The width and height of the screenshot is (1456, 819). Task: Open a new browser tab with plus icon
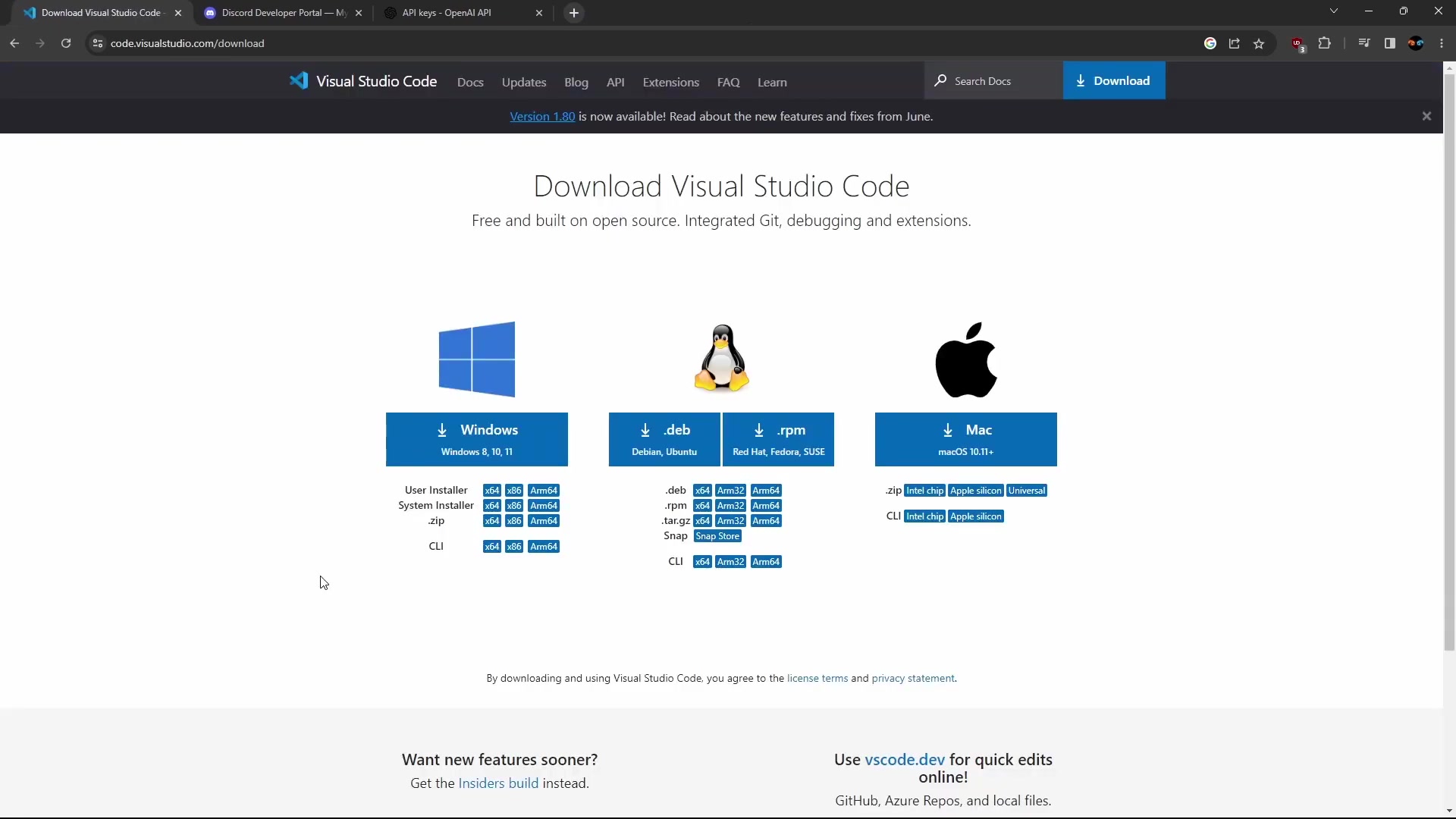(x=574, y=13)
